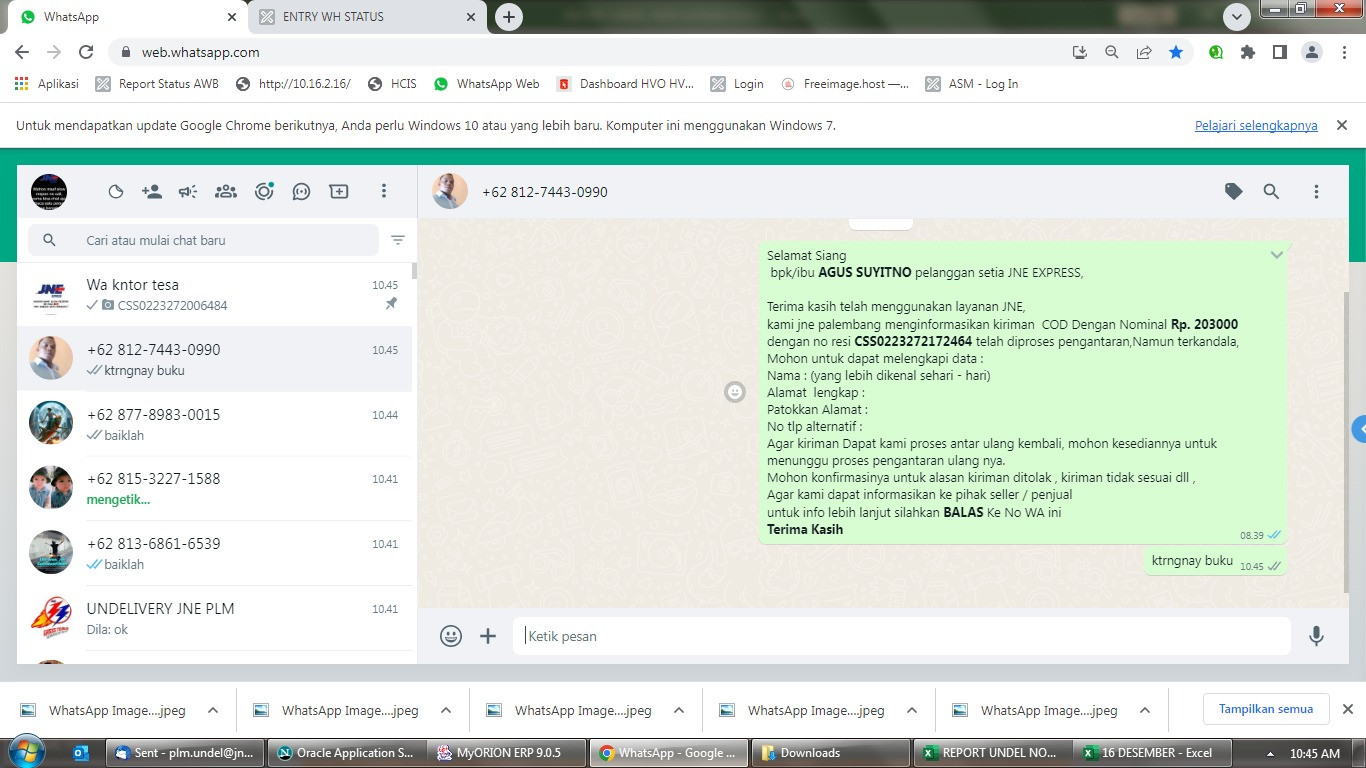Record a voice message with microphone
Screen dimensions: 1366x768
pyautogui.click(x=1316, y=636)
